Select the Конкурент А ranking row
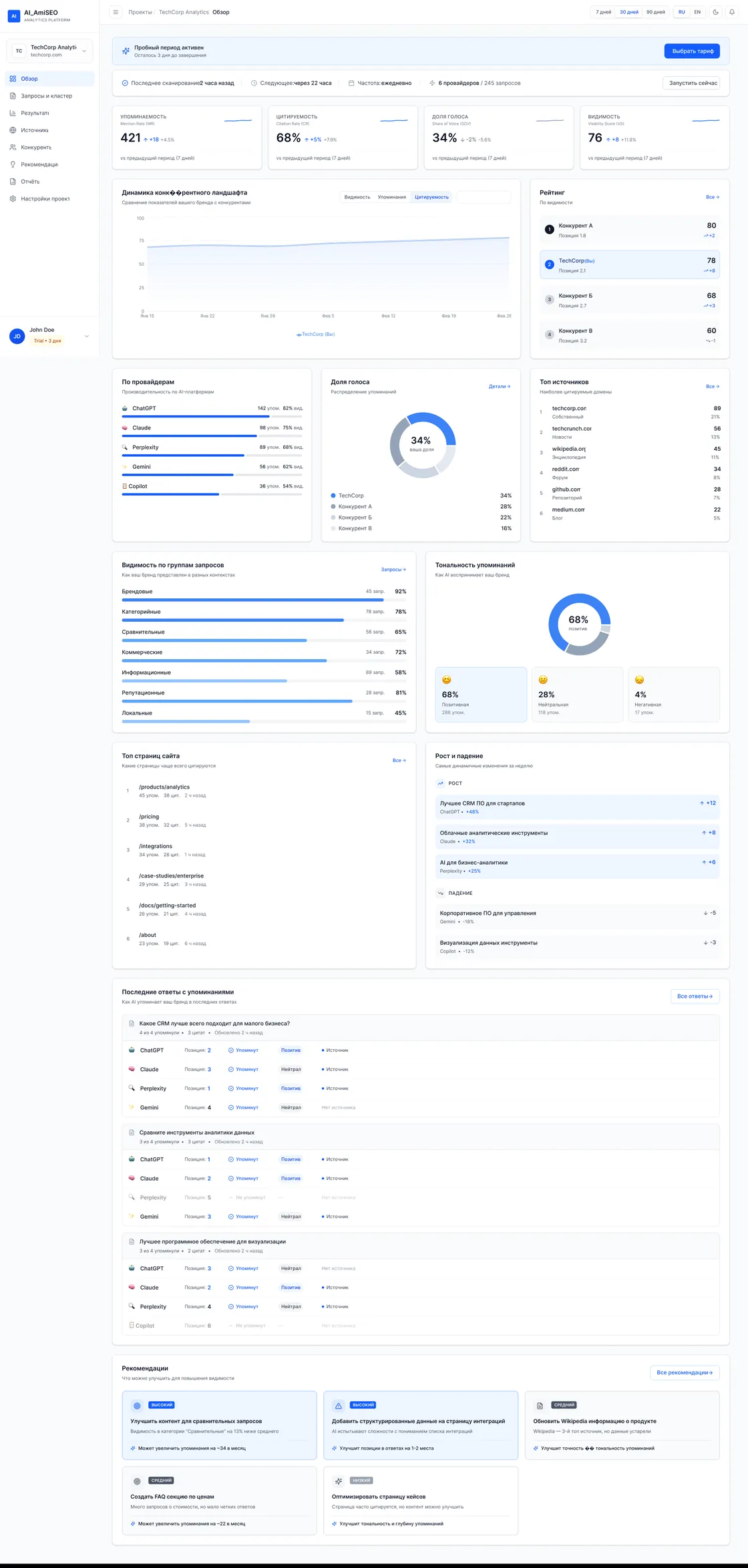The width and height of the screenshot is (748, 1568). point(630,230)
